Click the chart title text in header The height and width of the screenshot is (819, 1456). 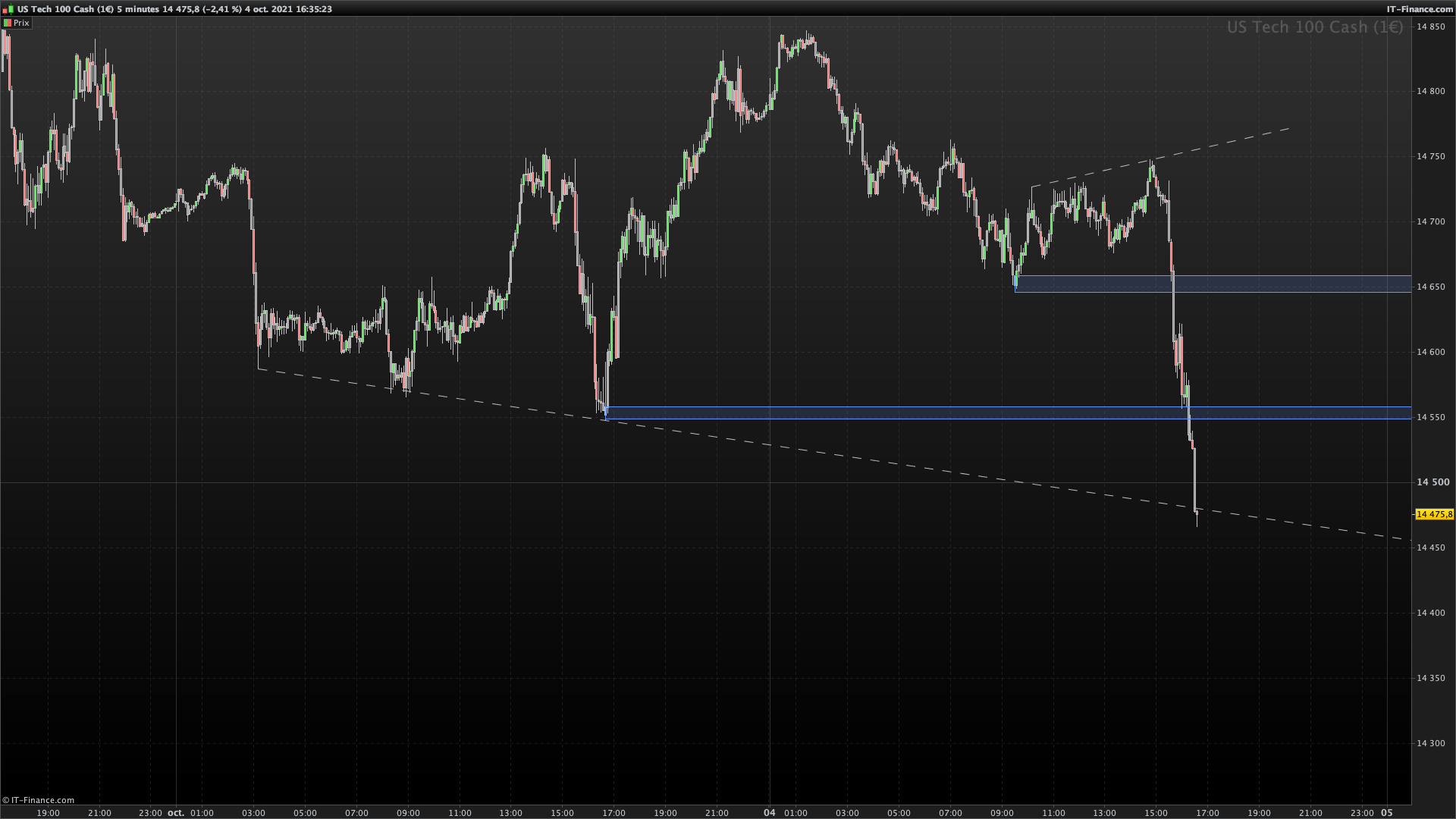[x=174, y=9]
